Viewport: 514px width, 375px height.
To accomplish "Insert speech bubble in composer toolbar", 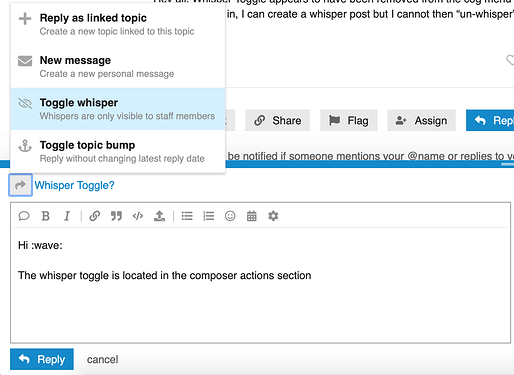I will (x=24, y=216).
